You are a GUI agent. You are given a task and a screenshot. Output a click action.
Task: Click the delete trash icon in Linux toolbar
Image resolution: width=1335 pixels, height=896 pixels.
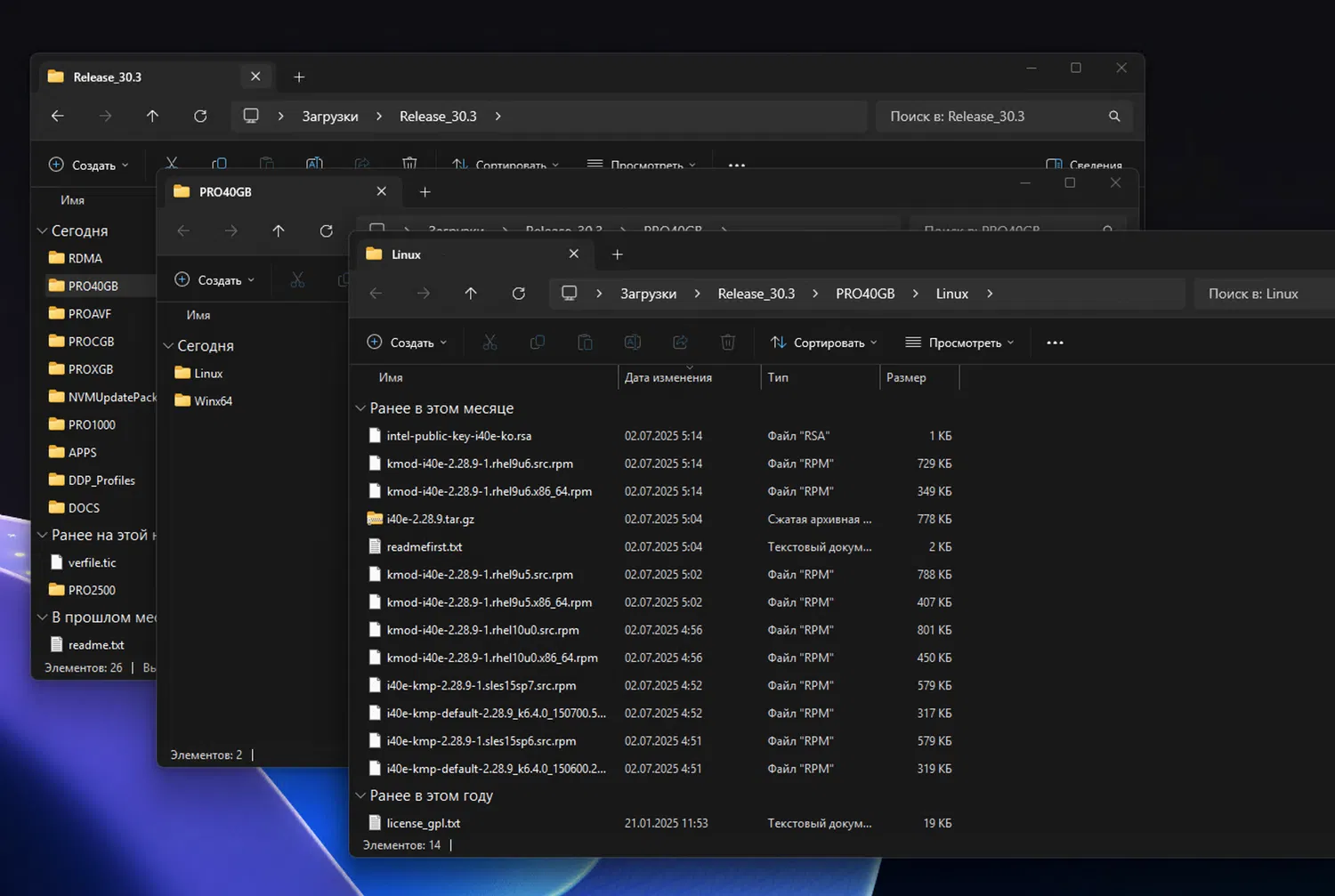tap(727, 343)
